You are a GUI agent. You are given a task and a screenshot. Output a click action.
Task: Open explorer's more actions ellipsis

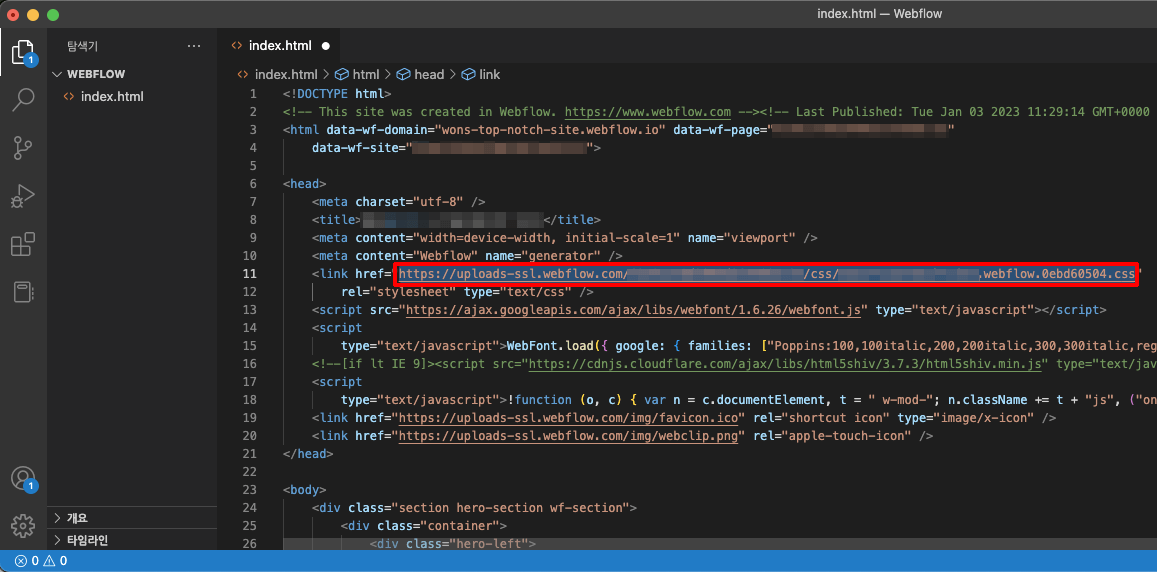[x=194, y=46]
